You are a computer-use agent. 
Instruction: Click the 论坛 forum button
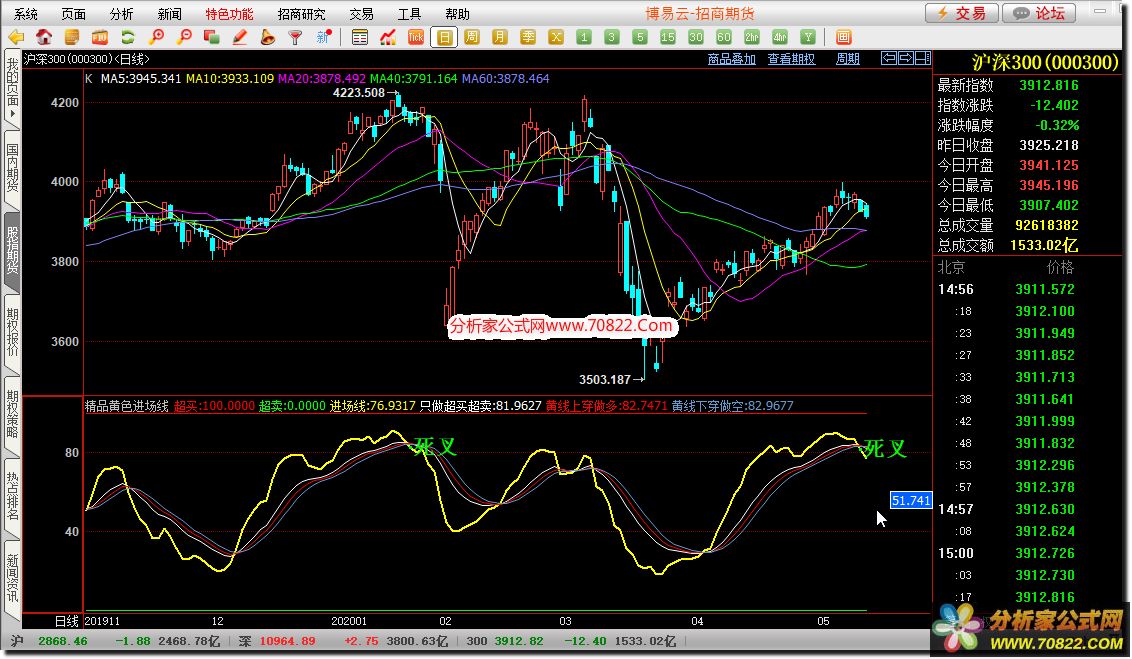tap(1039, 13)
